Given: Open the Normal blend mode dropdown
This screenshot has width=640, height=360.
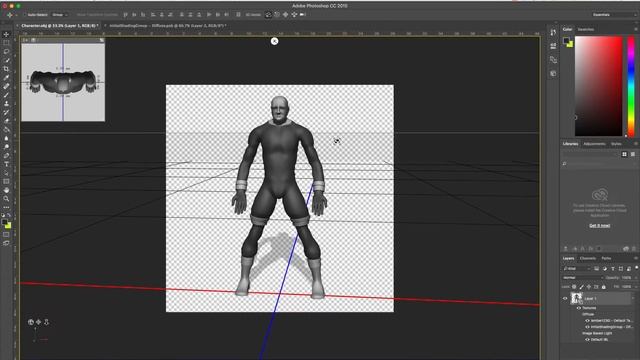Looking at the screenshot, I should (583, 278).
